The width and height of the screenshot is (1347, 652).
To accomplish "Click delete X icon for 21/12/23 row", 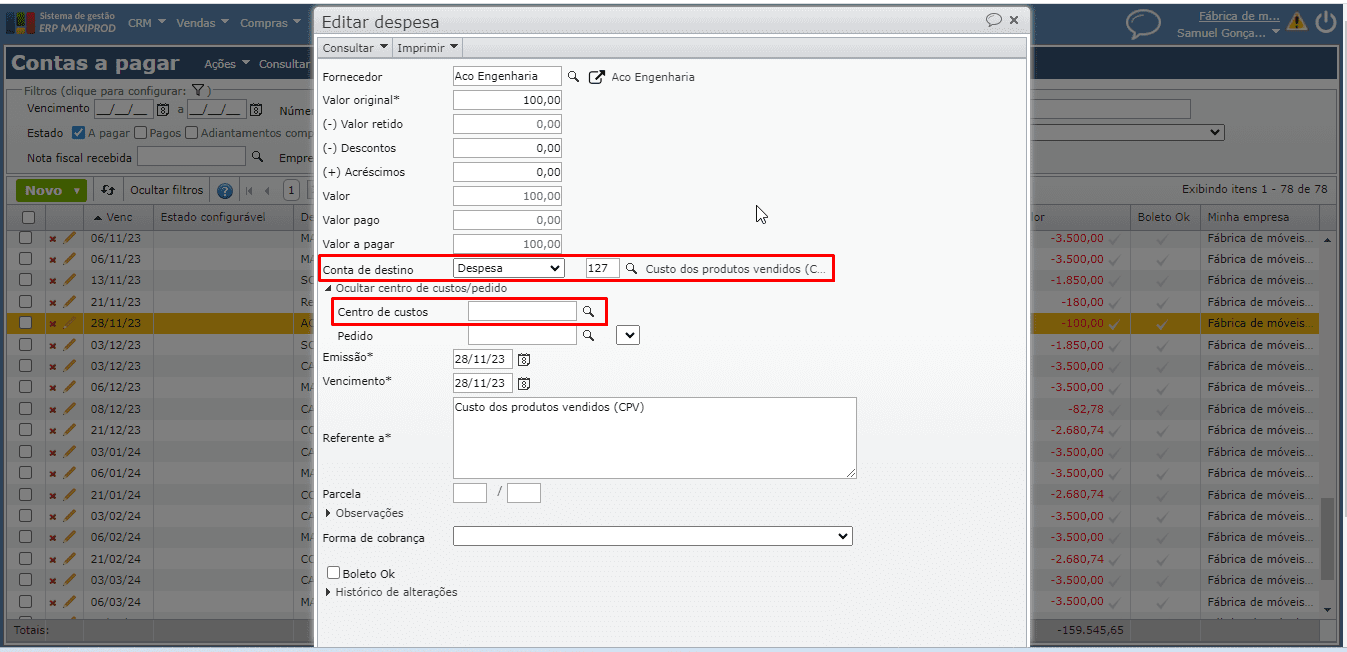I will [x=53, y=431].
